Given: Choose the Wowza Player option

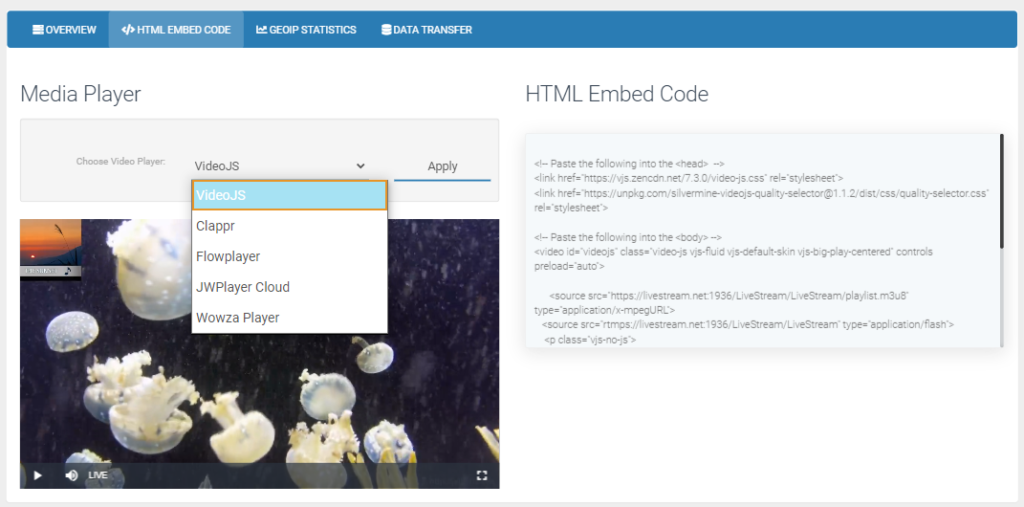Looking at the screenshot, I should pos(289,318).
